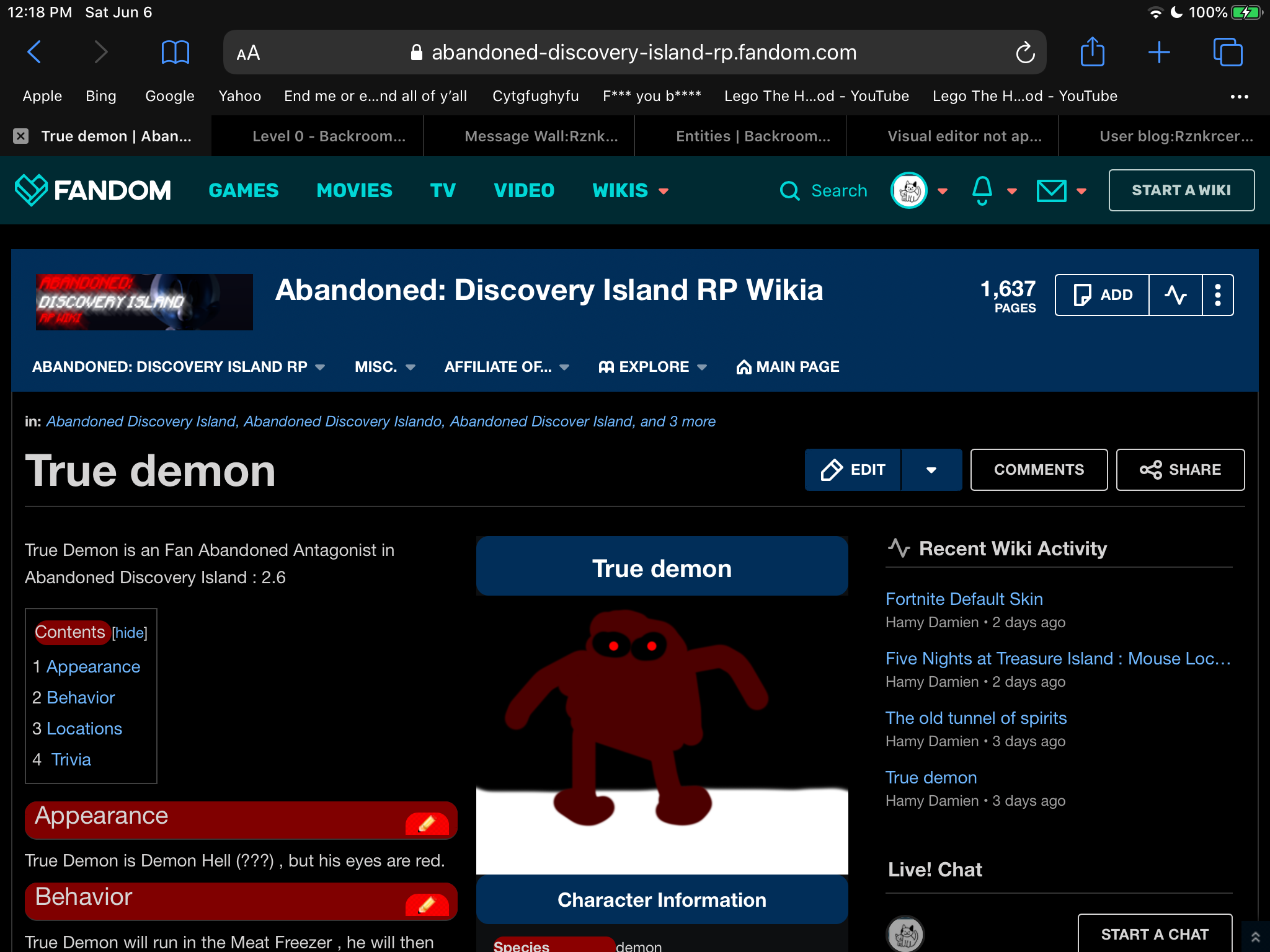
Task: Tap the Safari share icon
Action: point(1092,52)
